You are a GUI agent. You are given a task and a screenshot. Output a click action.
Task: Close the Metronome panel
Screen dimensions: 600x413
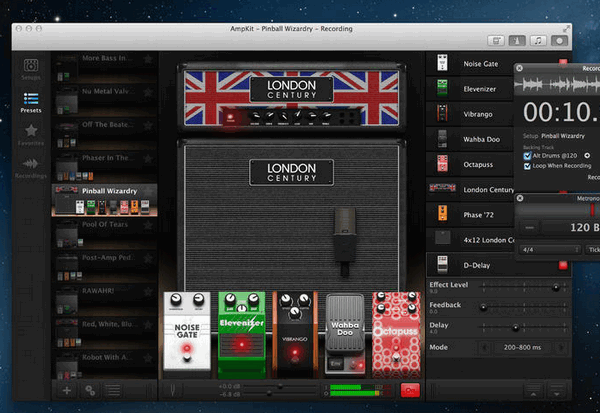click(x=519, y=198)
